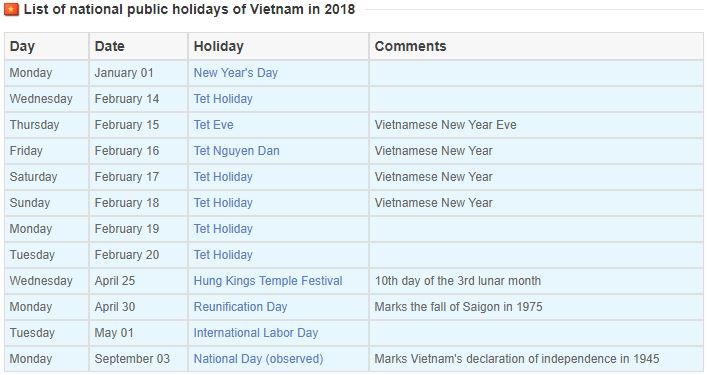Open the International Labor Day link
707x375 pixels.
tap(256, 333)
